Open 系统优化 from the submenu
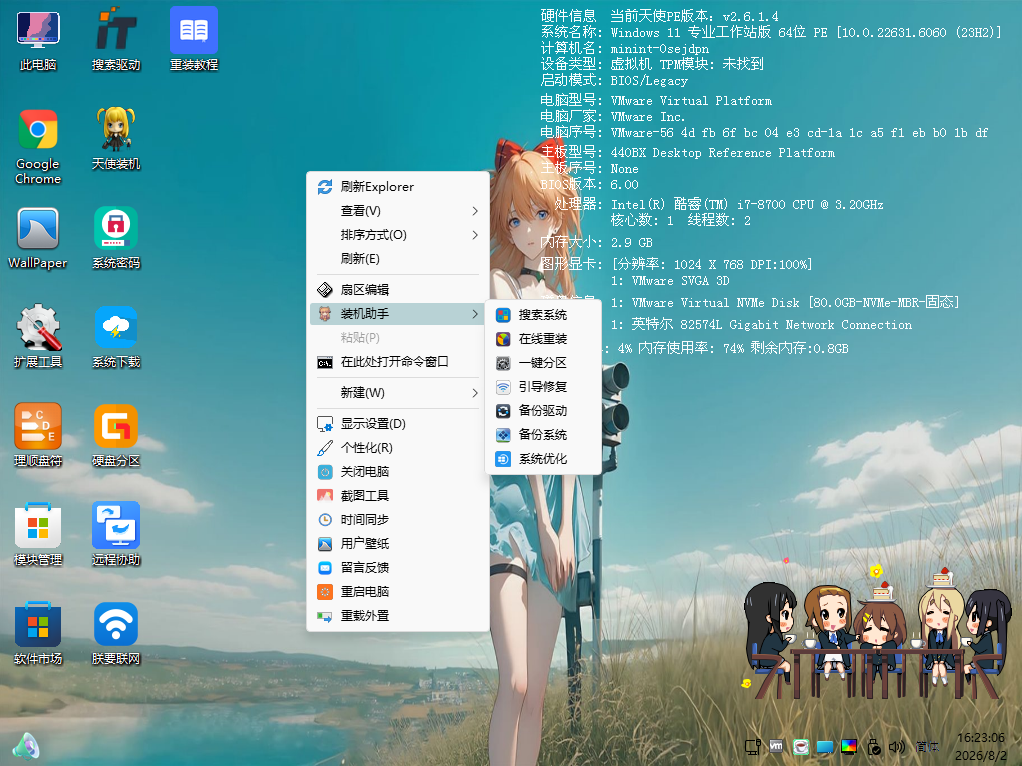 [x=543, y=459]
